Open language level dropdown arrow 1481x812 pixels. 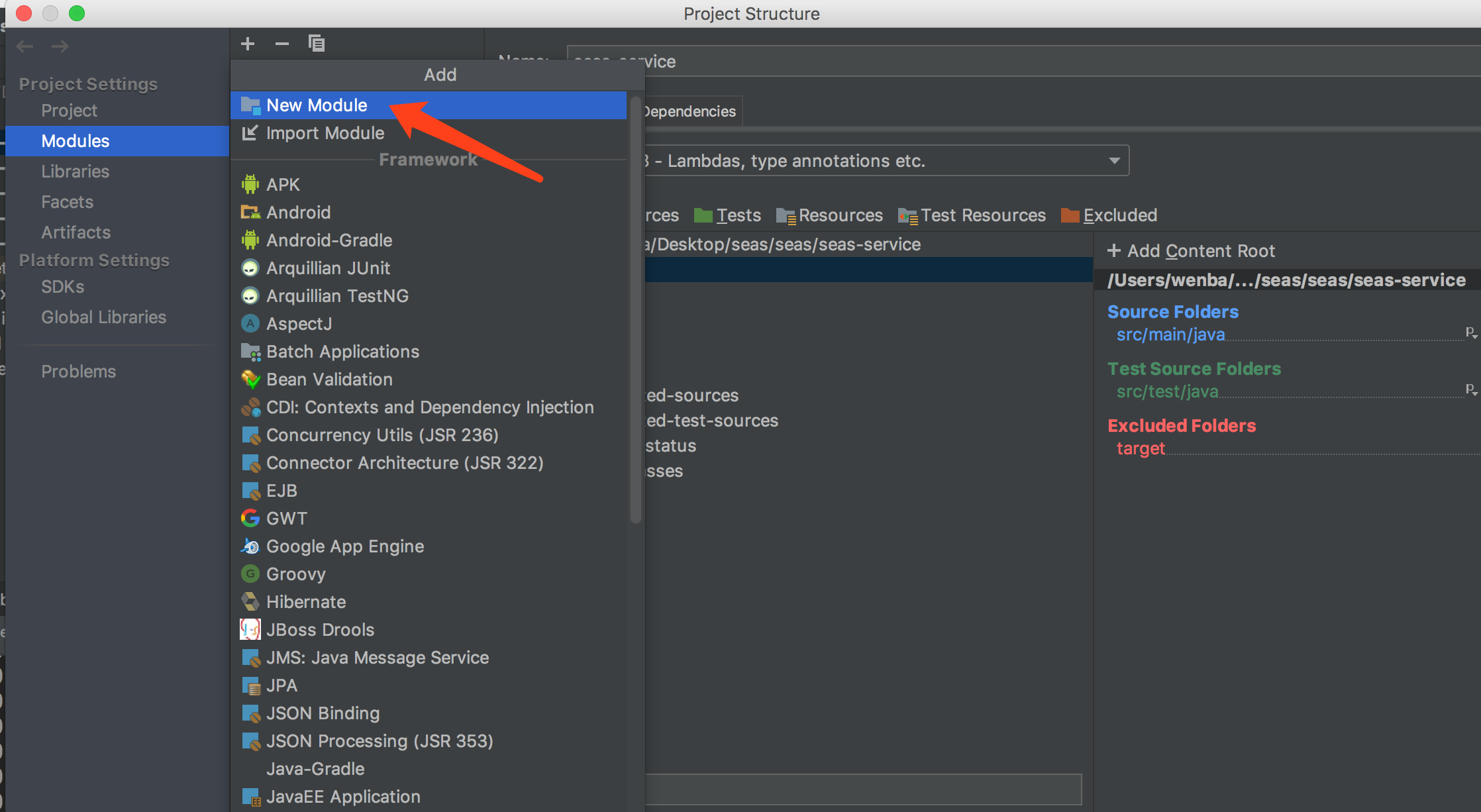tap(1114, 161)
